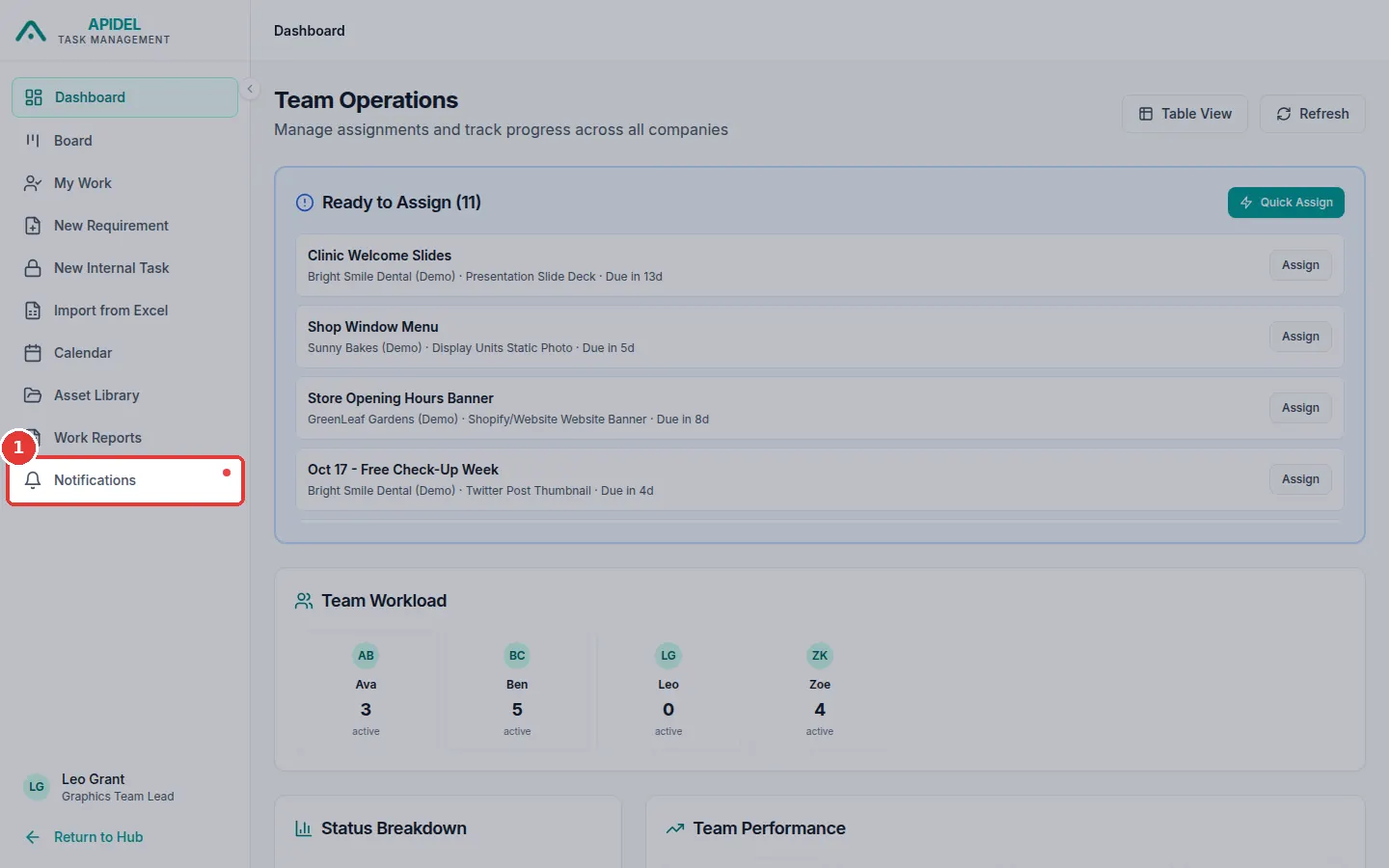The width and height of the screenshot is (1389, 868).
Task: Click the Ready to Assign info icon
Action: pyautogui.click(x=305, y=203)
